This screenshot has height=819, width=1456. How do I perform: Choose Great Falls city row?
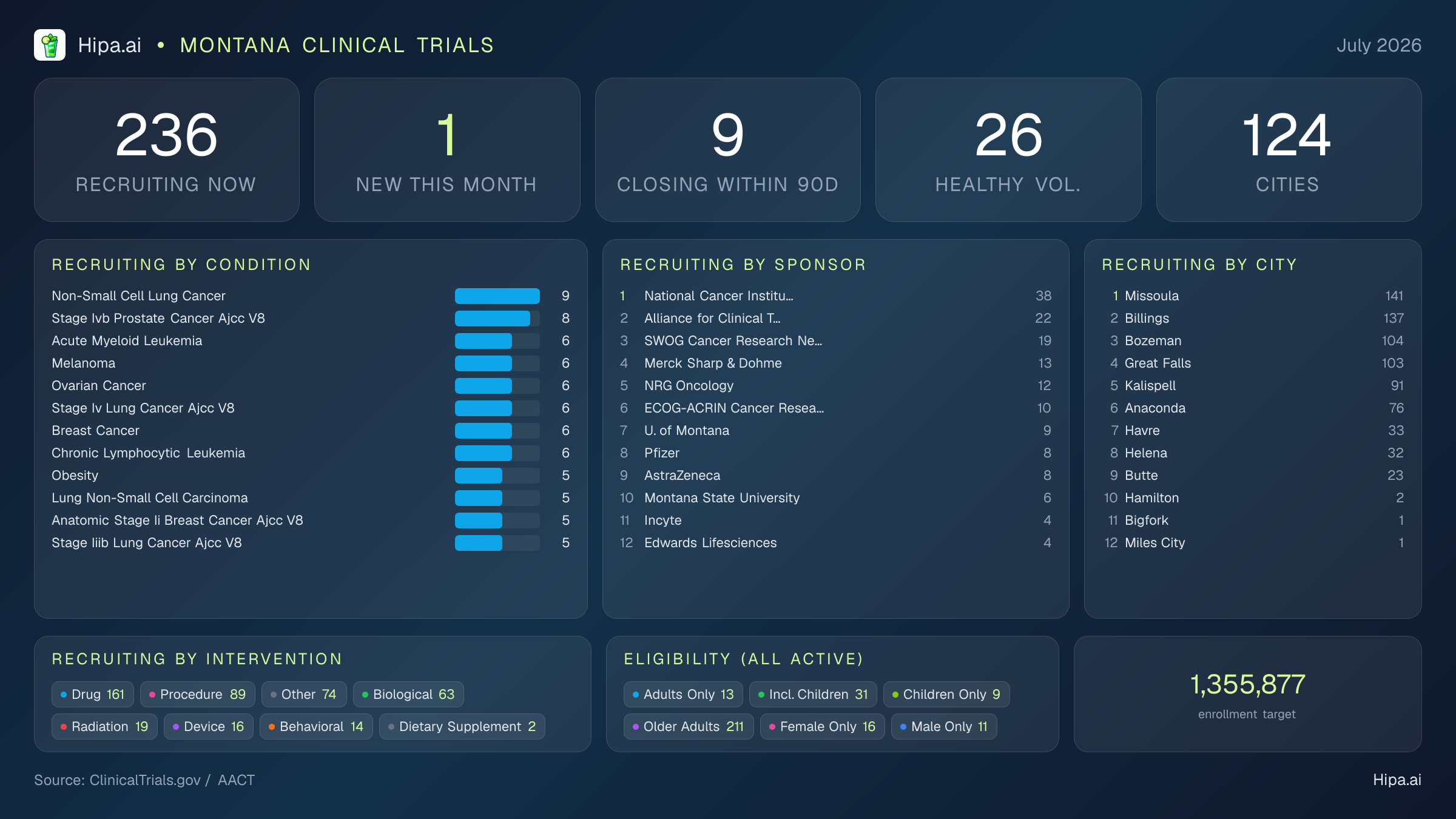point(1253,363)
